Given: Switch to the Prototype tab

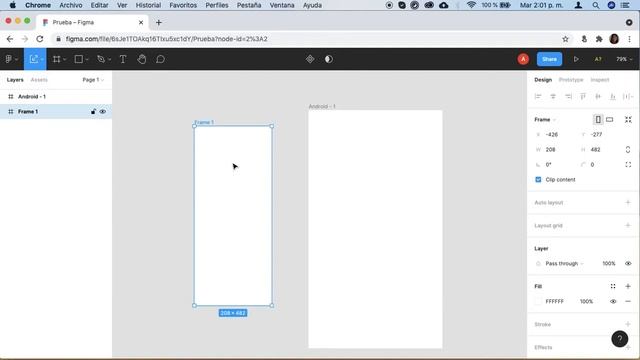Looking at the screenshot, I should point(571,80).
